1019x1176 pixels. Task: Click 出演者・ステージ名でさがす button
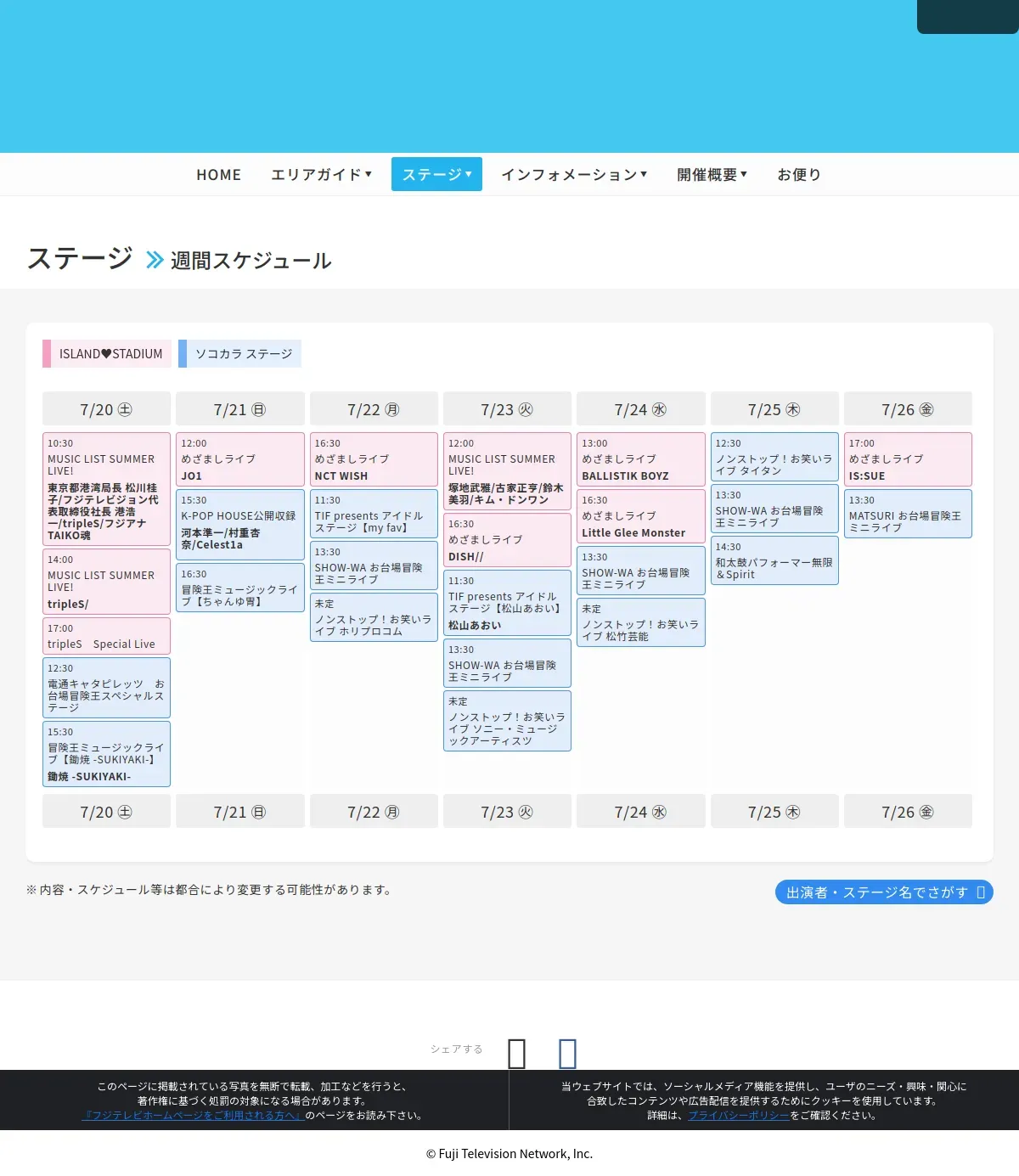[x=884, y=892]
